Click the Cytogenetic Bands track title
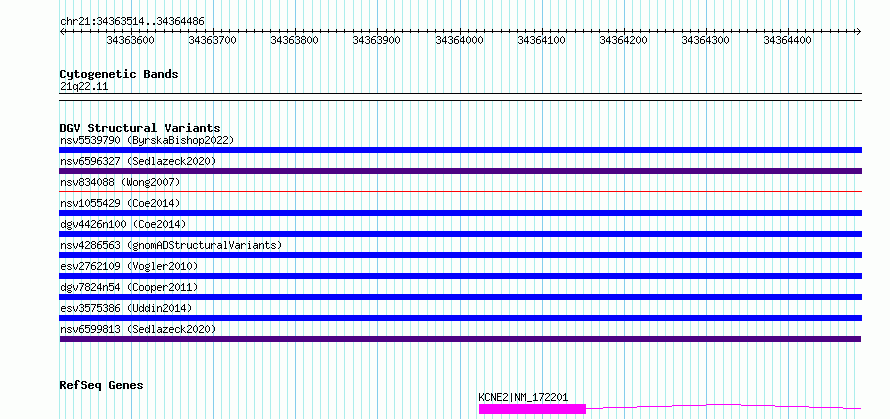Image resolution: width=890 pixels, height=419 pixels. pyautogui.click(x=119, y=74)
